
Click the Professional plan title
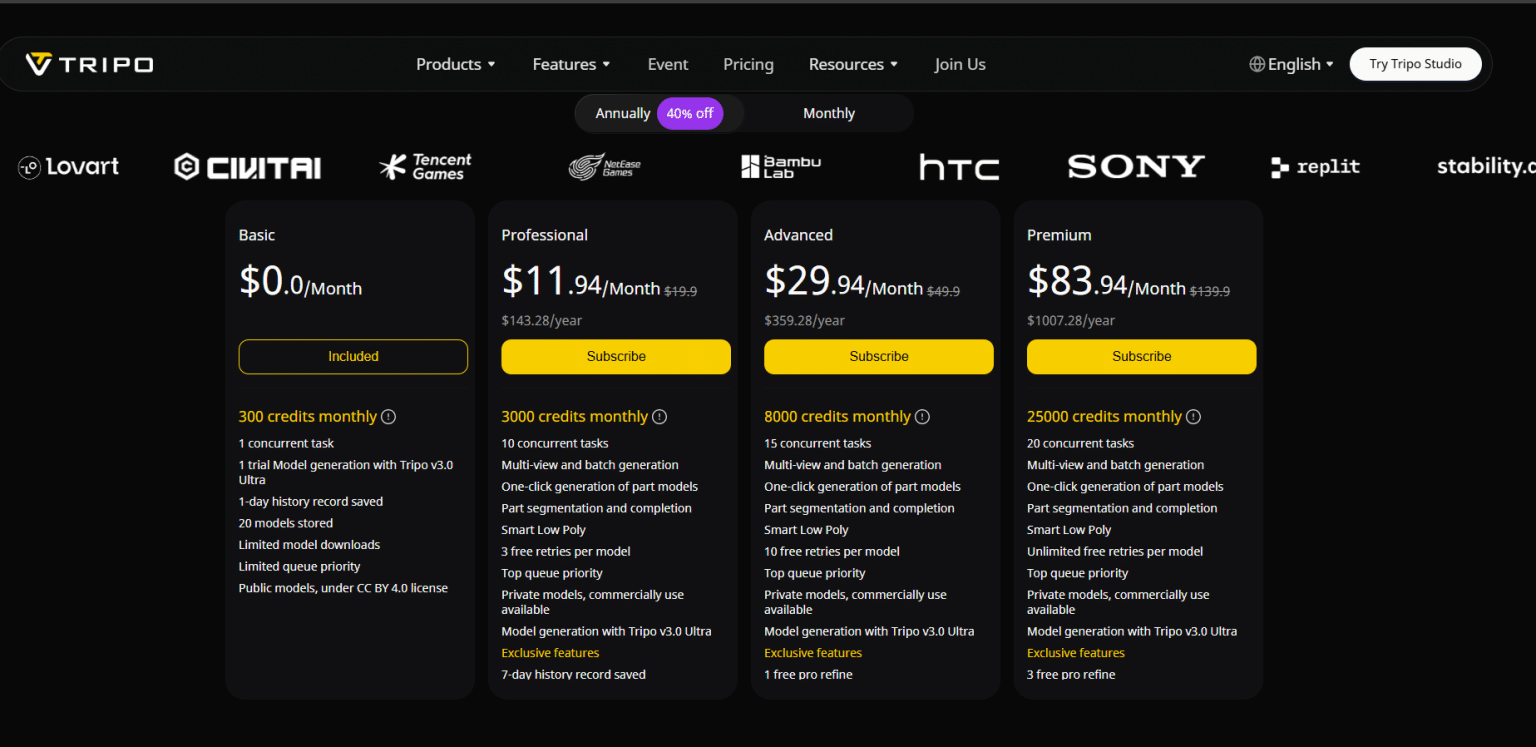tap(545, 235)
